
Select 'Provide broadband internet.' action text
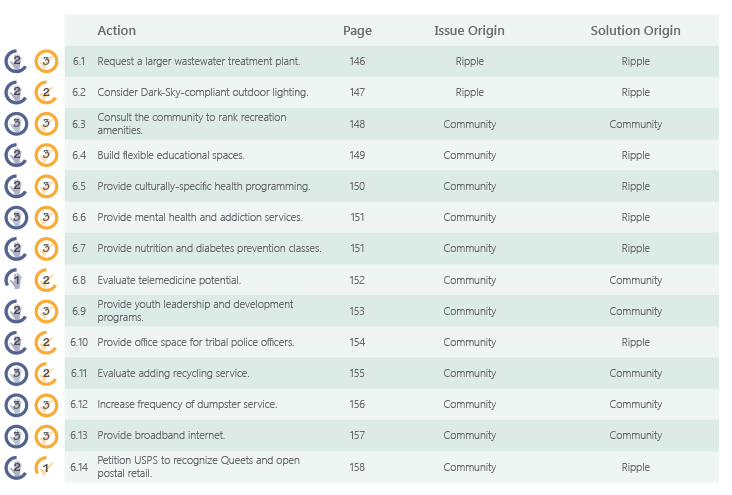click(161, 435)
